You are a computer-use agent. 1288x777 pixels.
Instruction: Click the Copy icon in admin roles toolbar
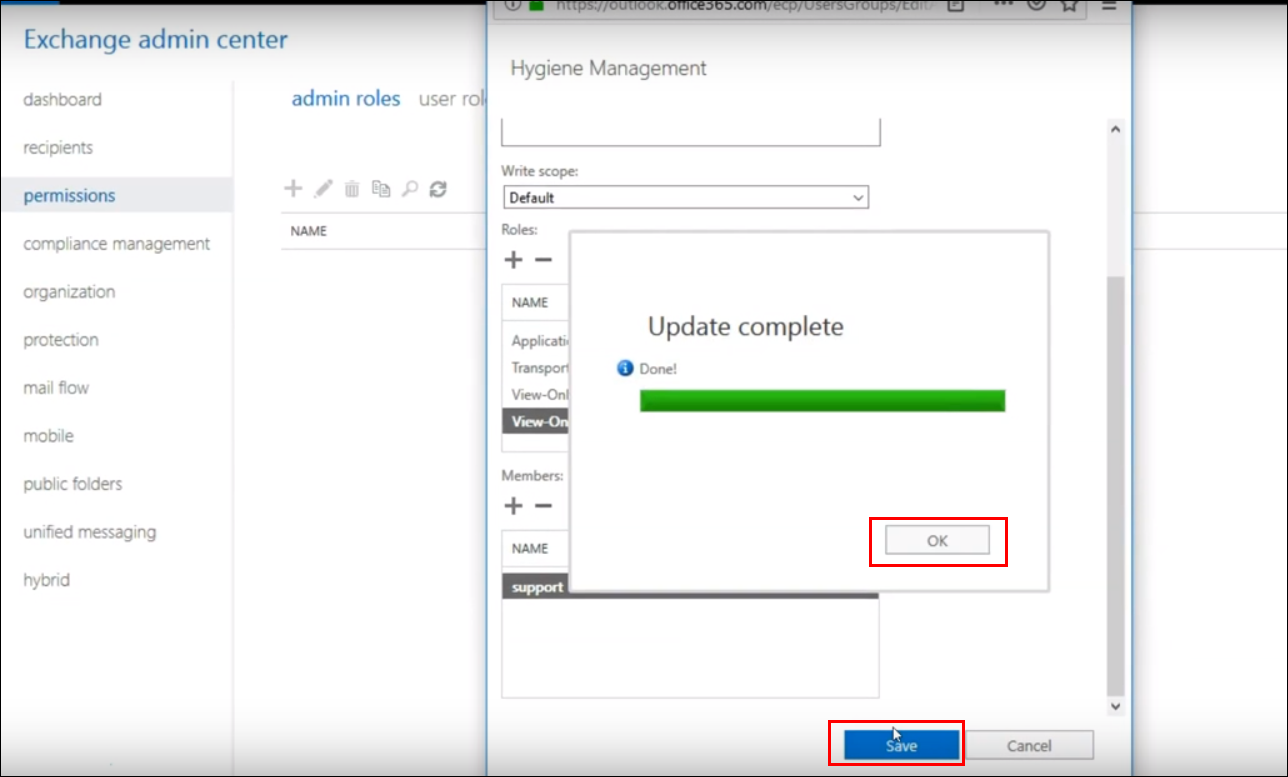(381, 188)
